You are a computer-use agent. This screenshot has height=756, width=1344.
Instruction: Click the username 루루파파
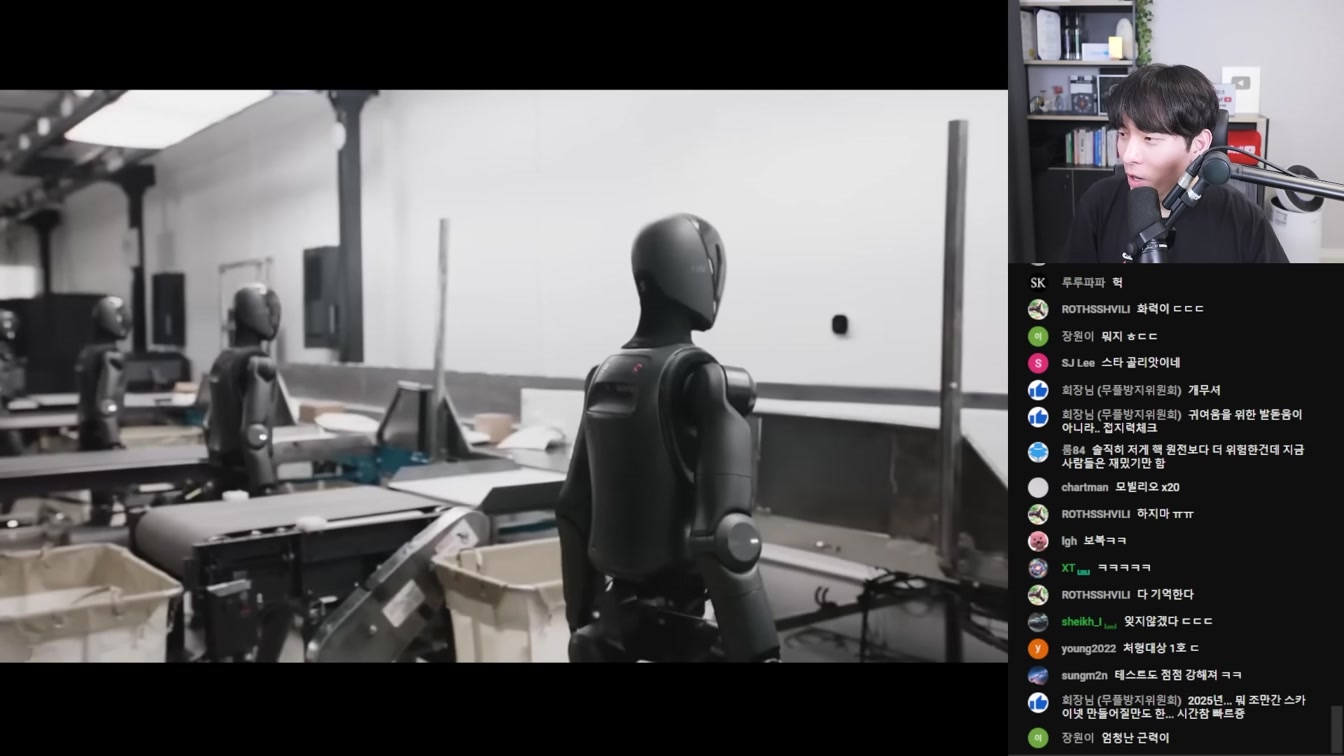point(1083,283)
